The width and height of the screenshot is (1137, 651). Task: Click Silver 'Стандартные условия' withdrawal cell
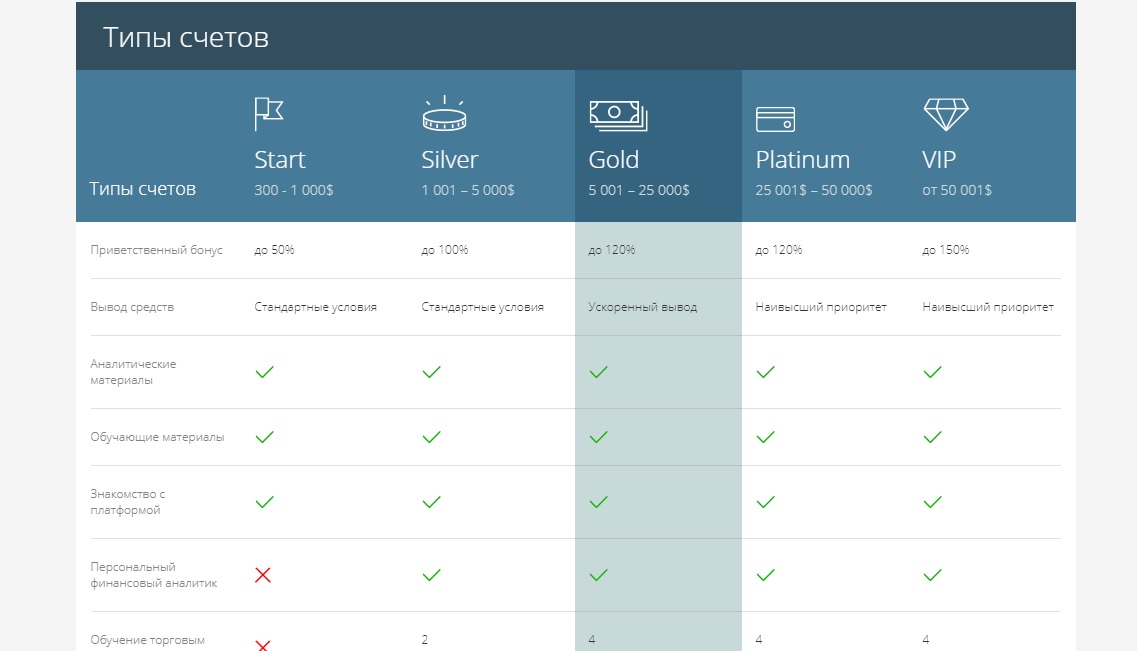tap(482, 307)
